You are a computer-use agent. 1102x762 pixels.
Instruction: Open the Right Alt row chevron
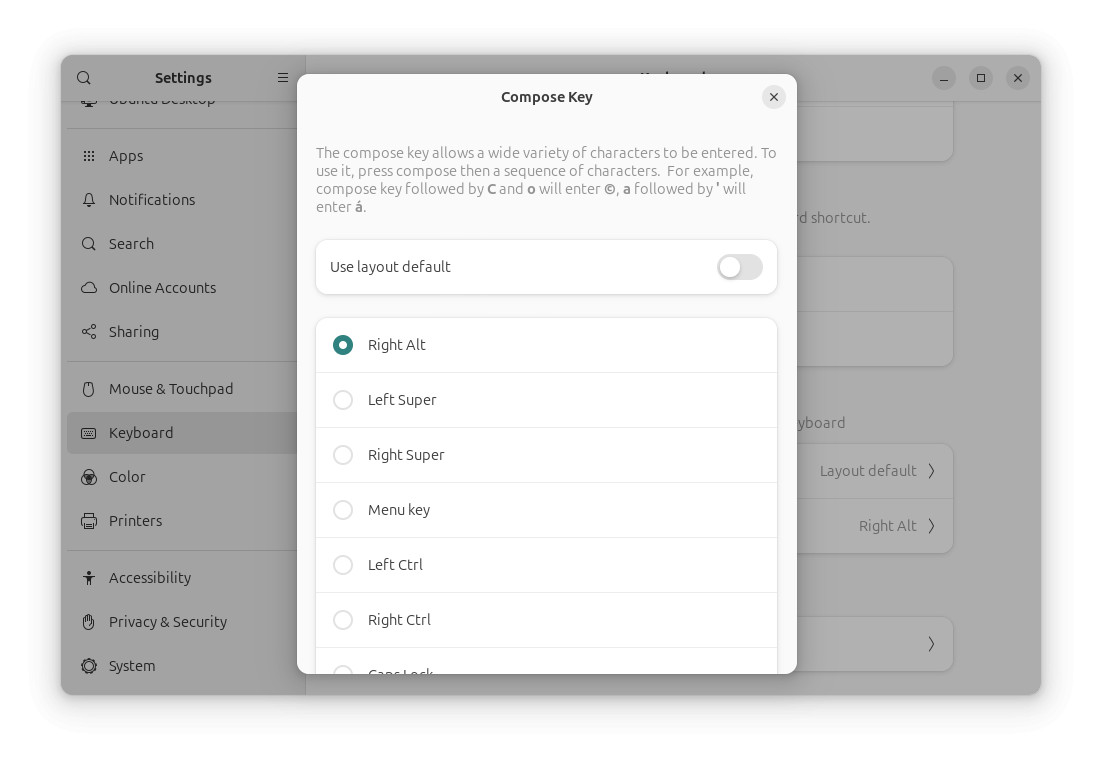[x=931, y=526]
